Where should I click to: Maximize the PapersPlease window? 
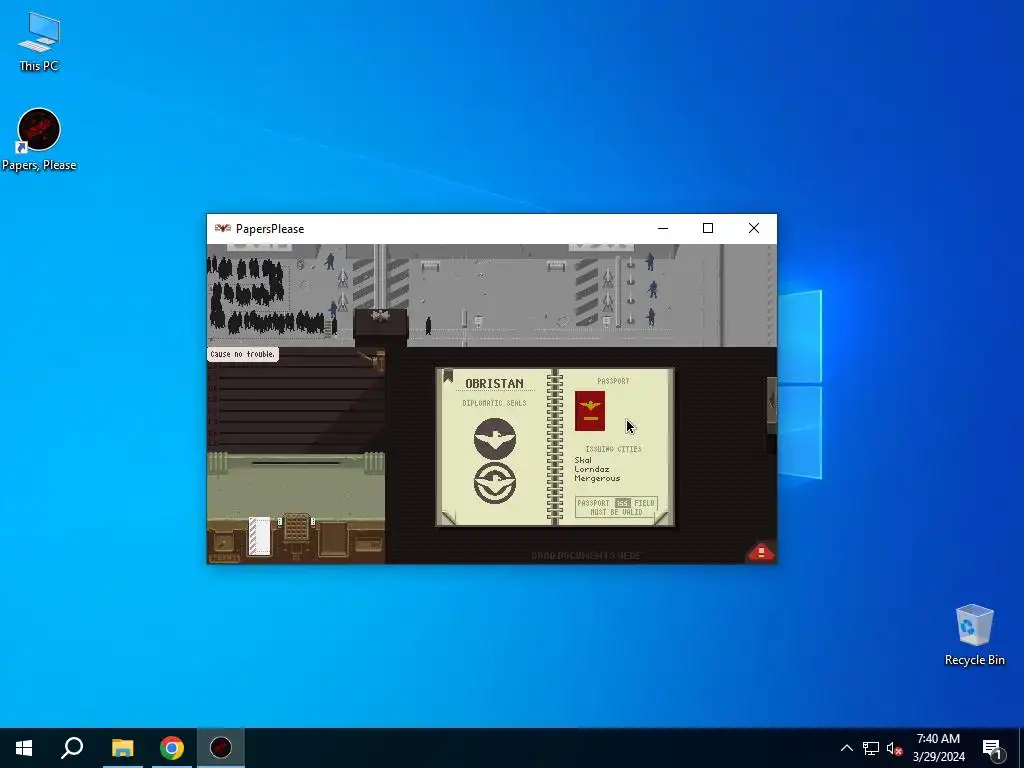(708, 228)
